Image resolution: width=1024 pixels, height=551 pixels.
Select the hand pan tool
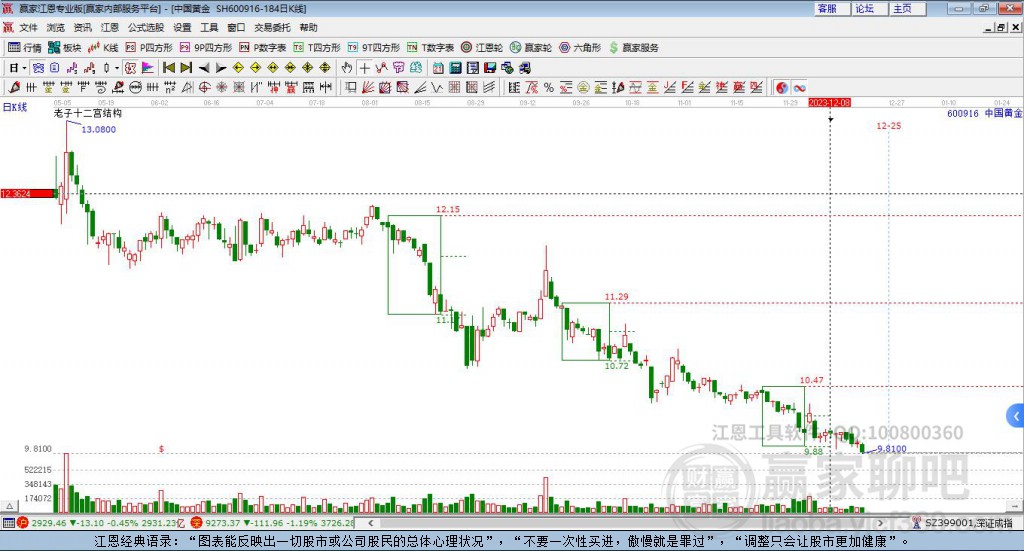click(347, 68)
